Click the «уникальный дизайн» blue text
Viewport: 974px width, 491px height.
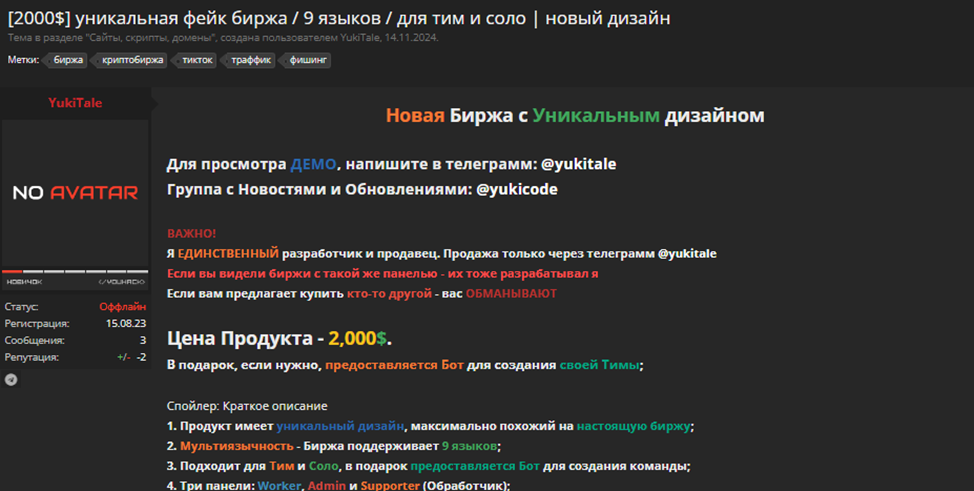340,426
